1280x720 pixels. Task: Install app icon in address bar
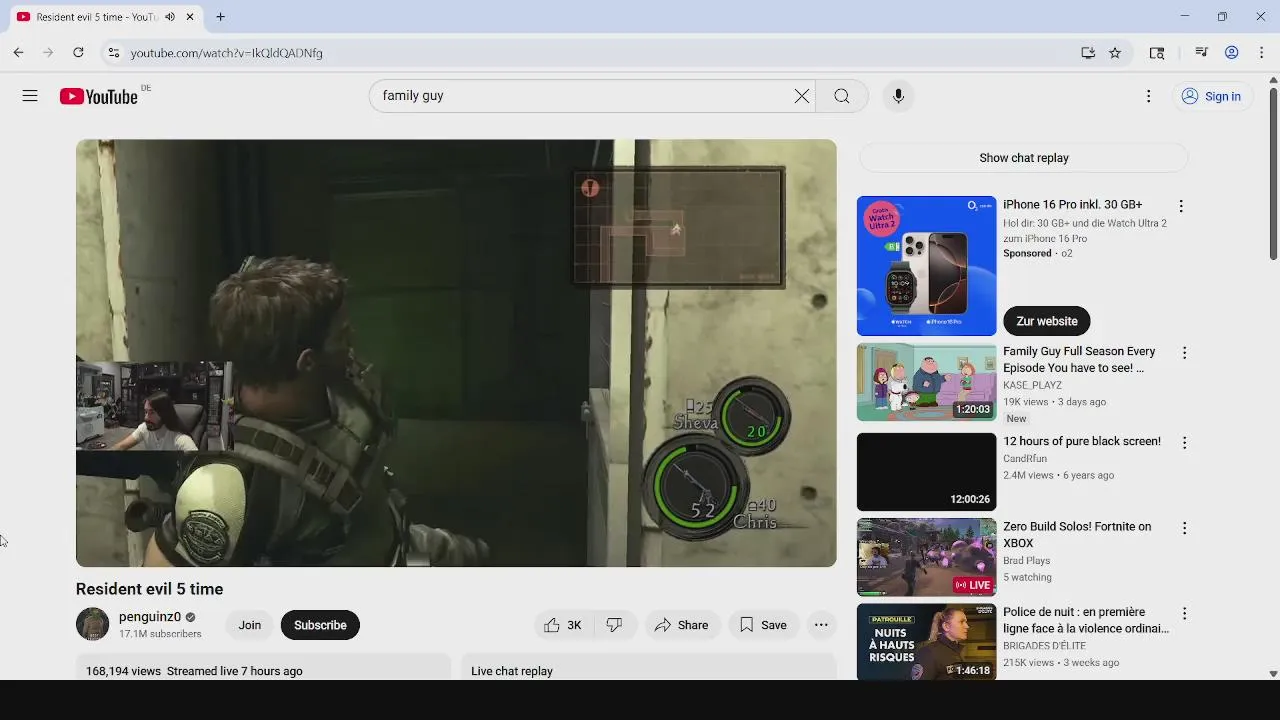[x=1088, y=53]
